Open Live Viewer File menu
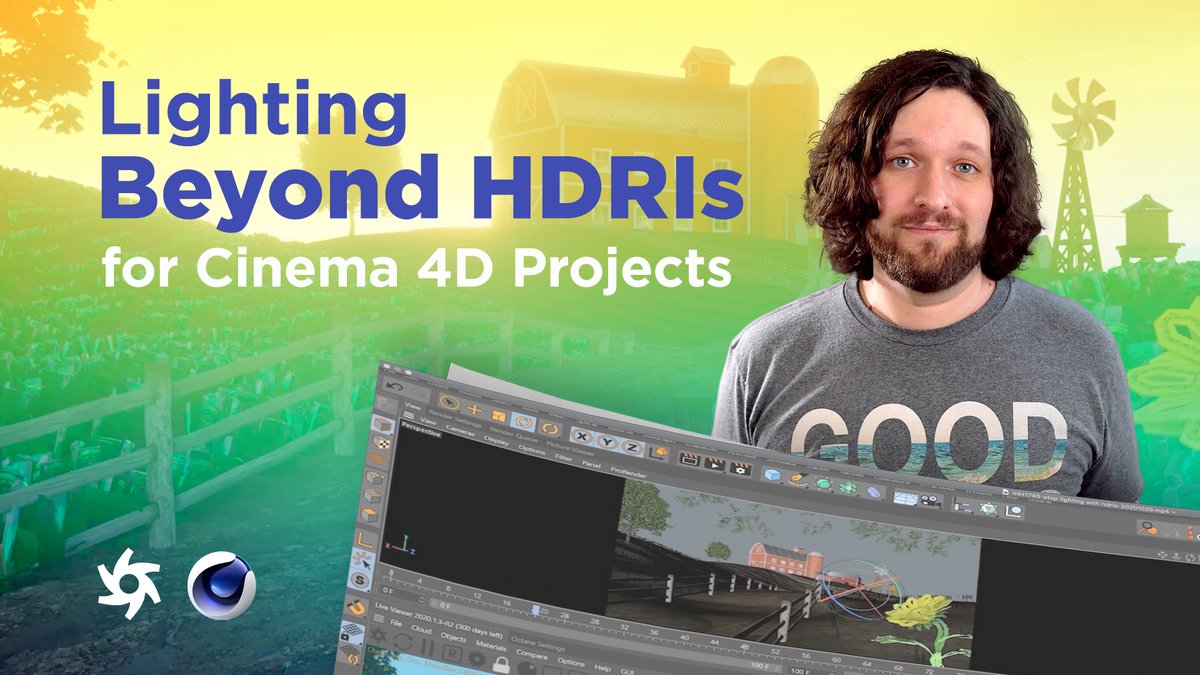 pos(396,623)
